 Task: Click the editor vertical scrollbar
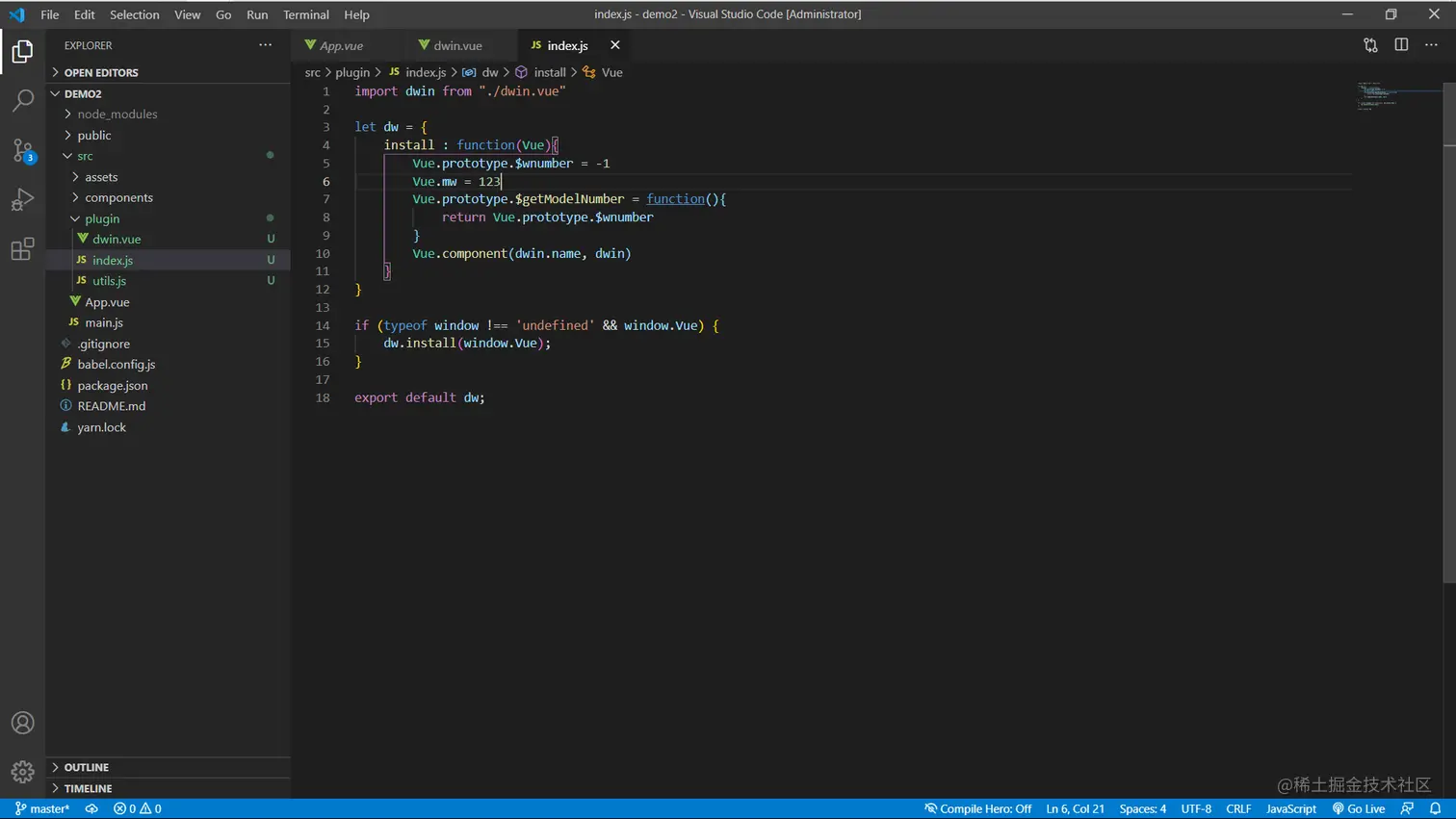tap(1448, 332)
